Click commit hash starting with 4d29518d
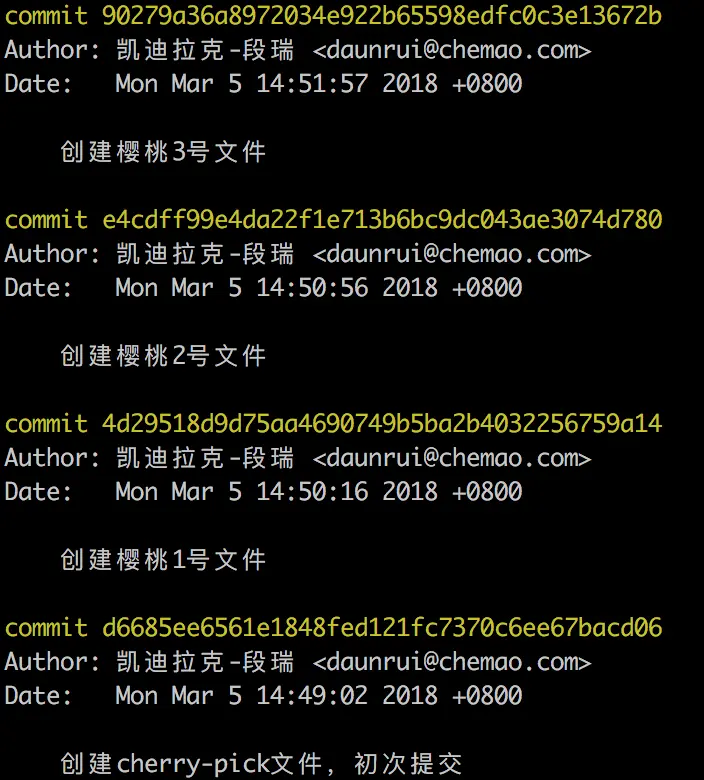 (382, 424)
